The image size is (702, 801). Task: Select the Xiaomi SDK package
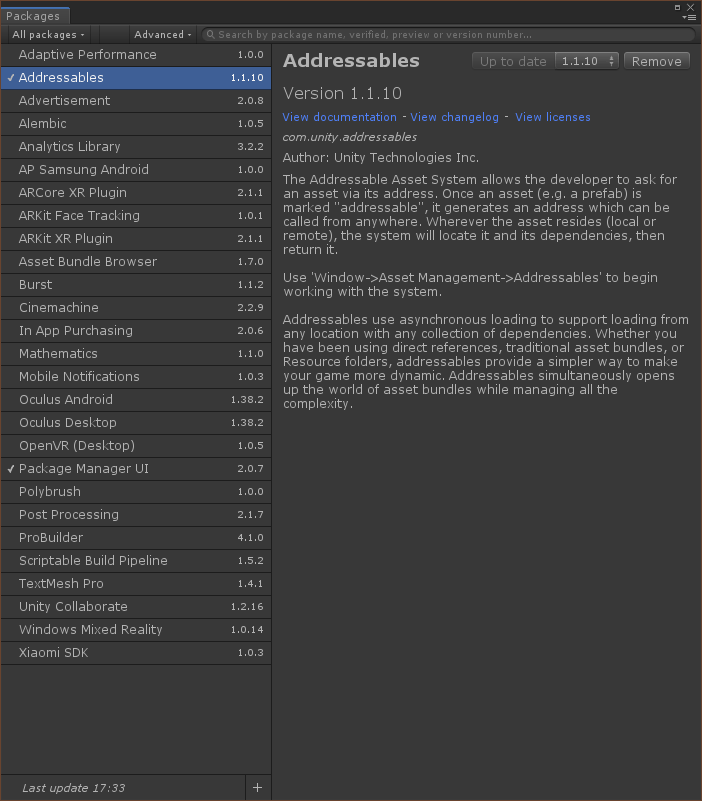click(x=136, y=652)
